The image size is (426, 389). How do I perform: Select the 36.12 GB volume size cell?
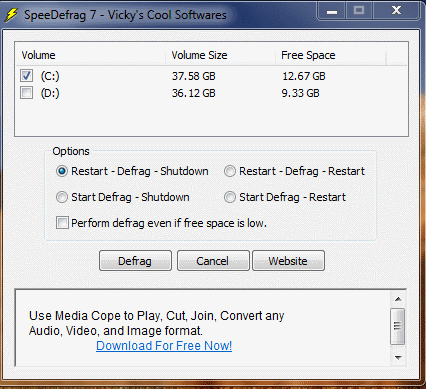(x=194, y=93)
